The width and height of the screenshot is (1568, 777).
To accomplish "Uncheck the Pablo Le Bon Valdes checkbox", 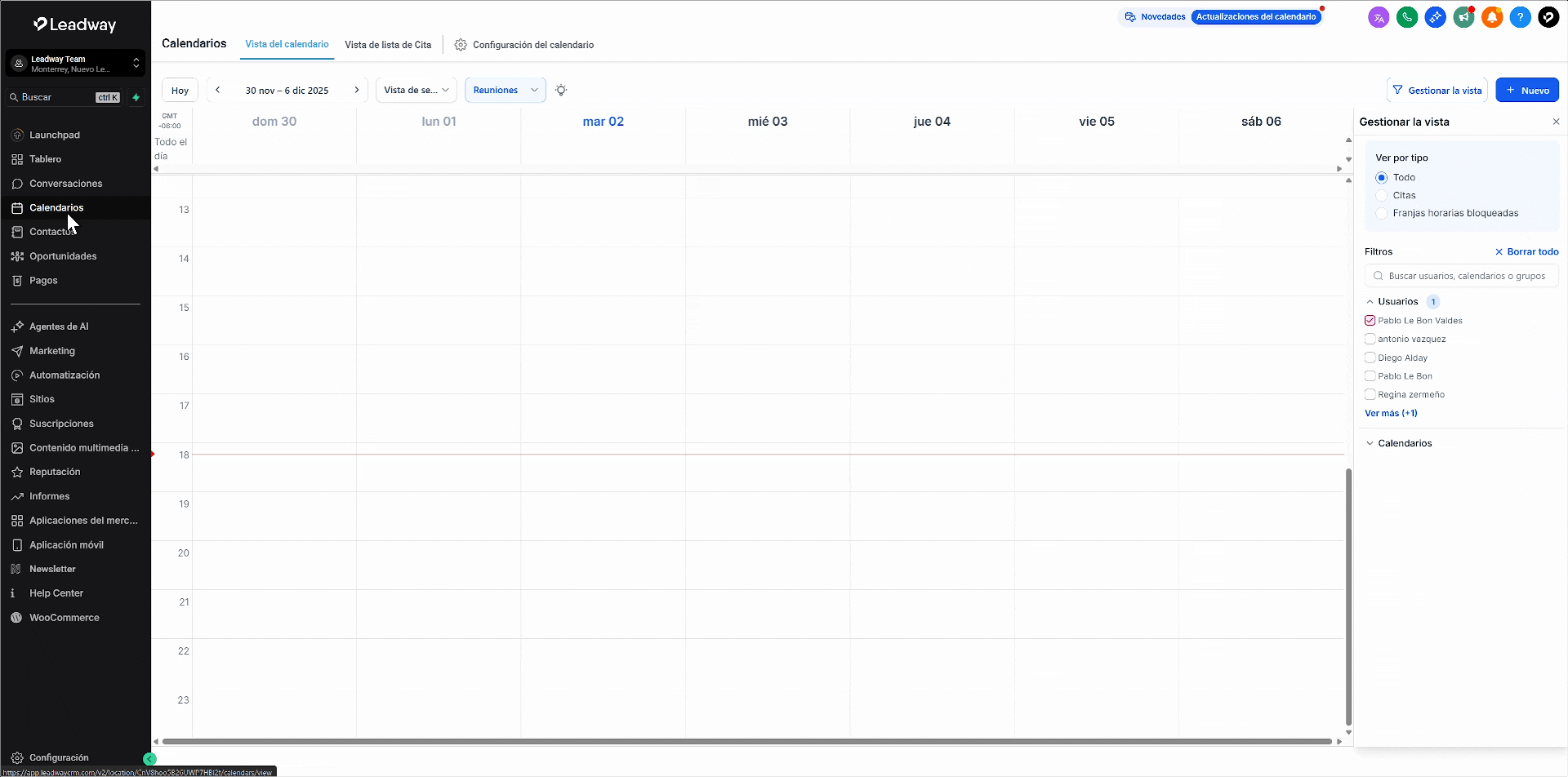I will tap(1370, 321).
